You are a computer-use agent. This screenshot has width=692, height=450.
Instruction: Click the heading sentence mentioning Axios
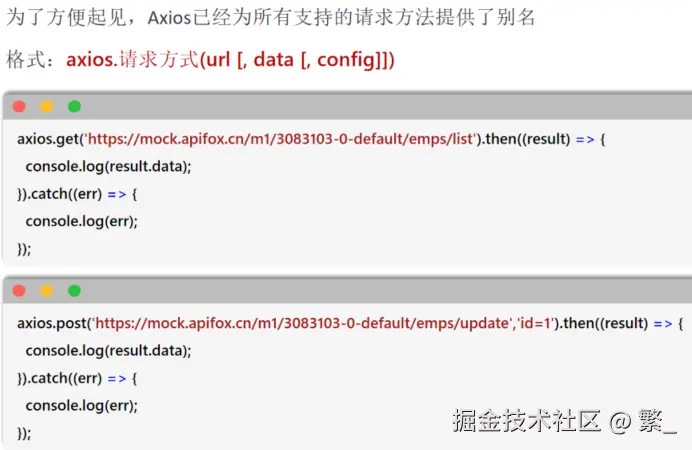tap(270, 18)
